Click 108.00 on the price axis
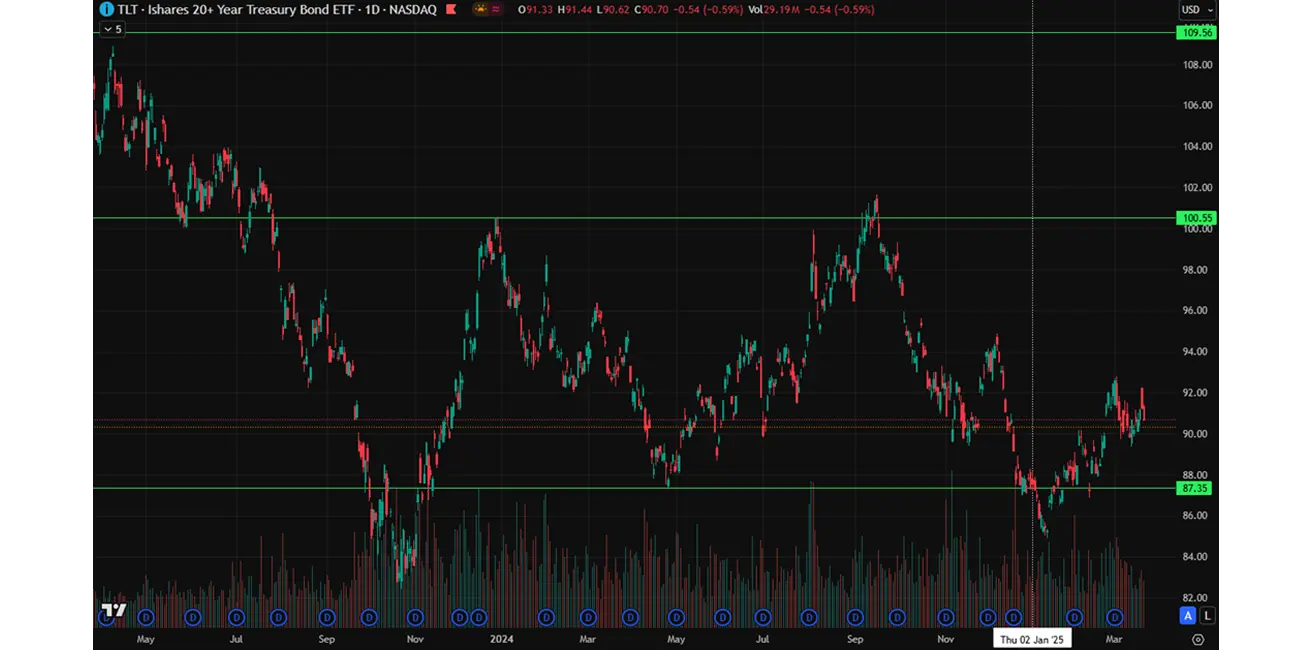The height and width of the screenshot is (650, 1312). click(1198, 65)
